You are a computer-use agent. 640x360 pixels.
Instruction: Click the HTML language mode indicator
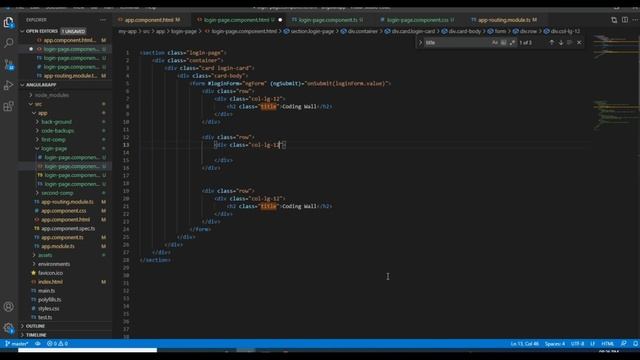pos(607,344)
